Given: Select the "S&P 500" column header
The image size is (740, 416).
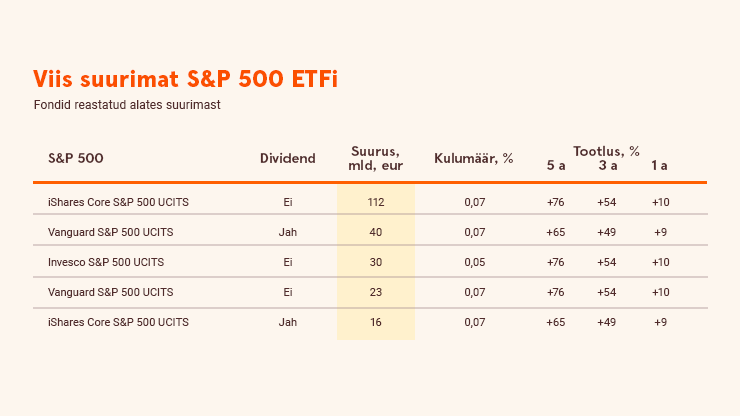Looking at the screenshot, I should click(76, 158).
